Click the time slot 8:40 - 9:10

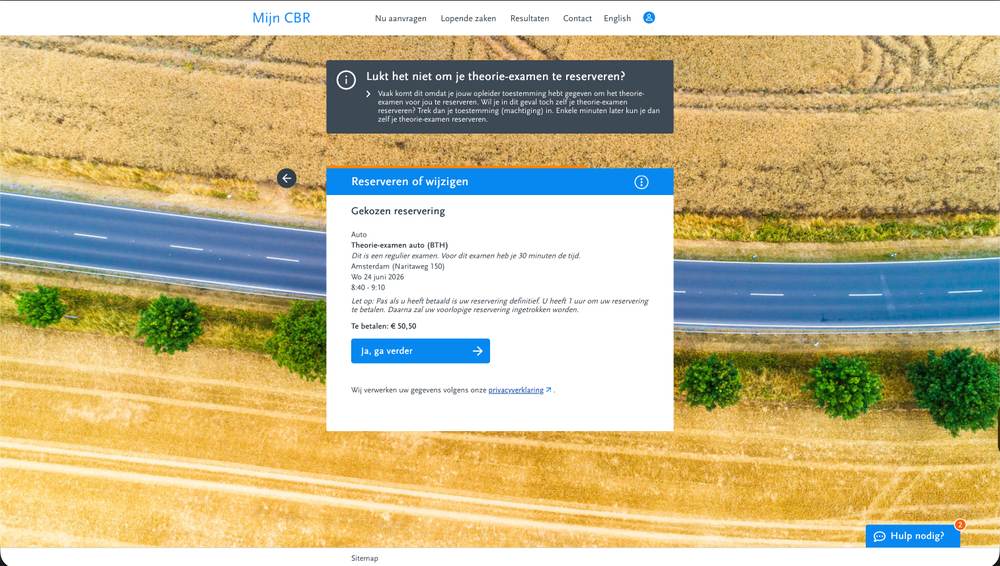(368, 288)
